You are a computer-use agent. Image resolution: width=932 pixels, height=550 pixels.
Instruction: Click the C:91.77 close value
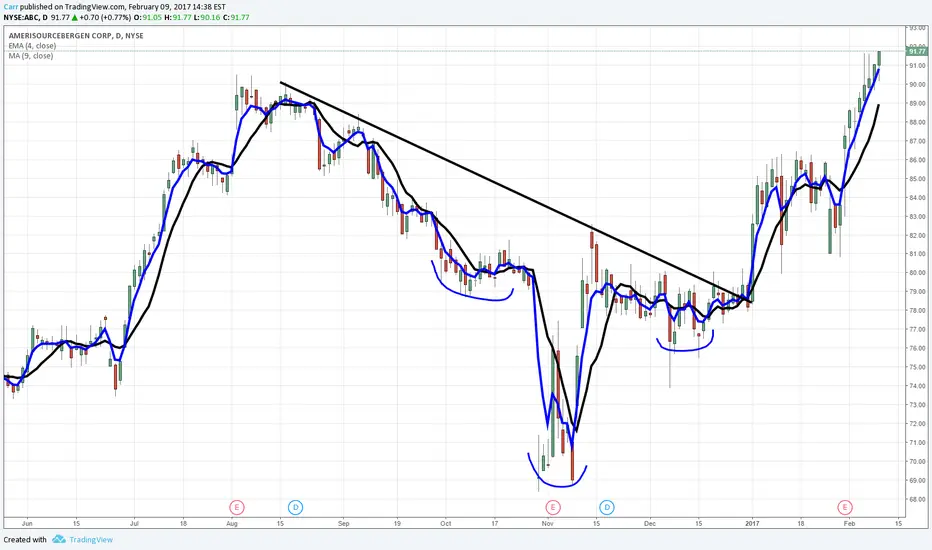pyautogui.click(x=236, y=17)
